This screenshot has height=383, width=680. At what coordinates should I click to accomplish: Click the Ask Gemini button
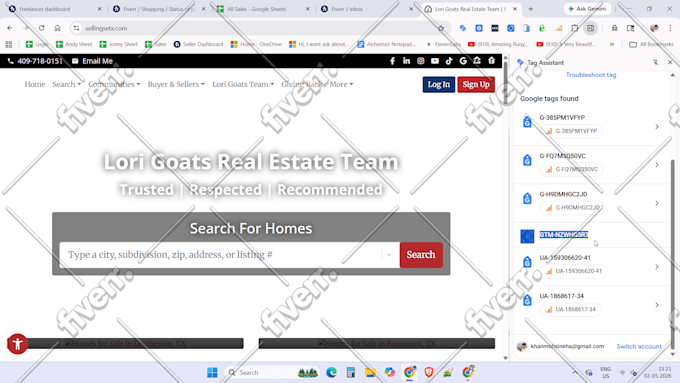[587, 9]
